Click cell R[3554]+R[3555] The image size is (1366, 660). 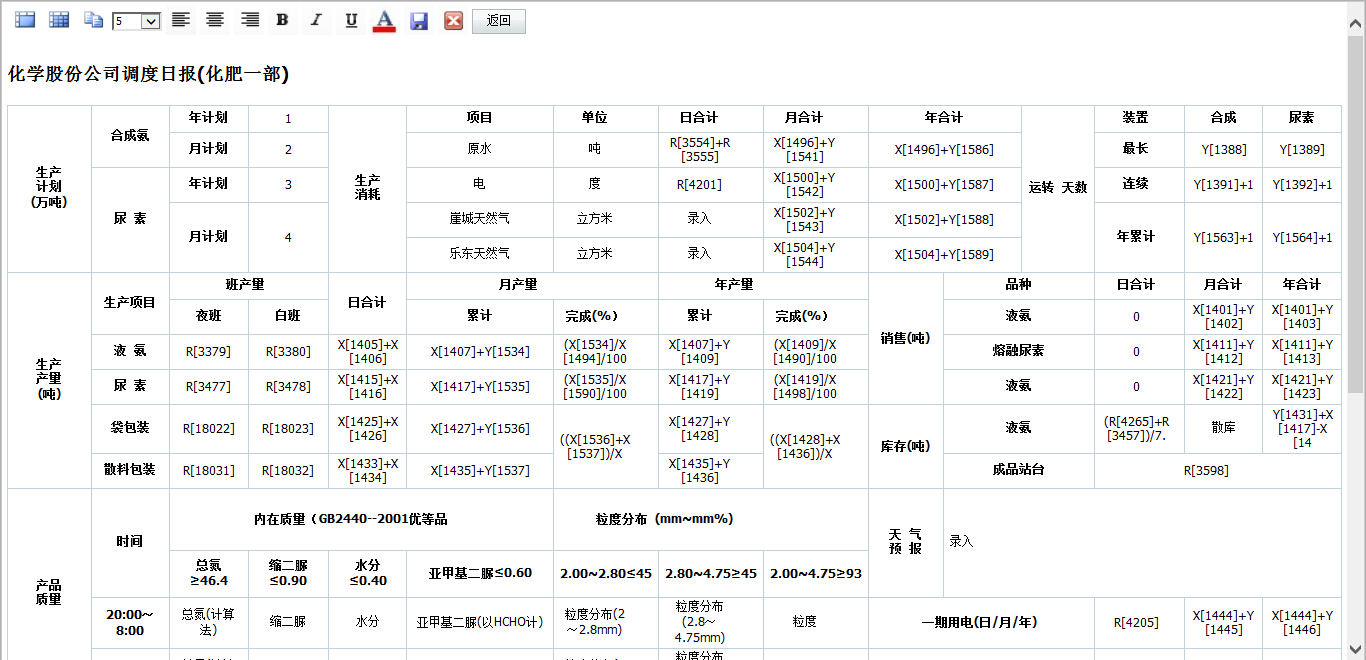(x=710, y=150)
